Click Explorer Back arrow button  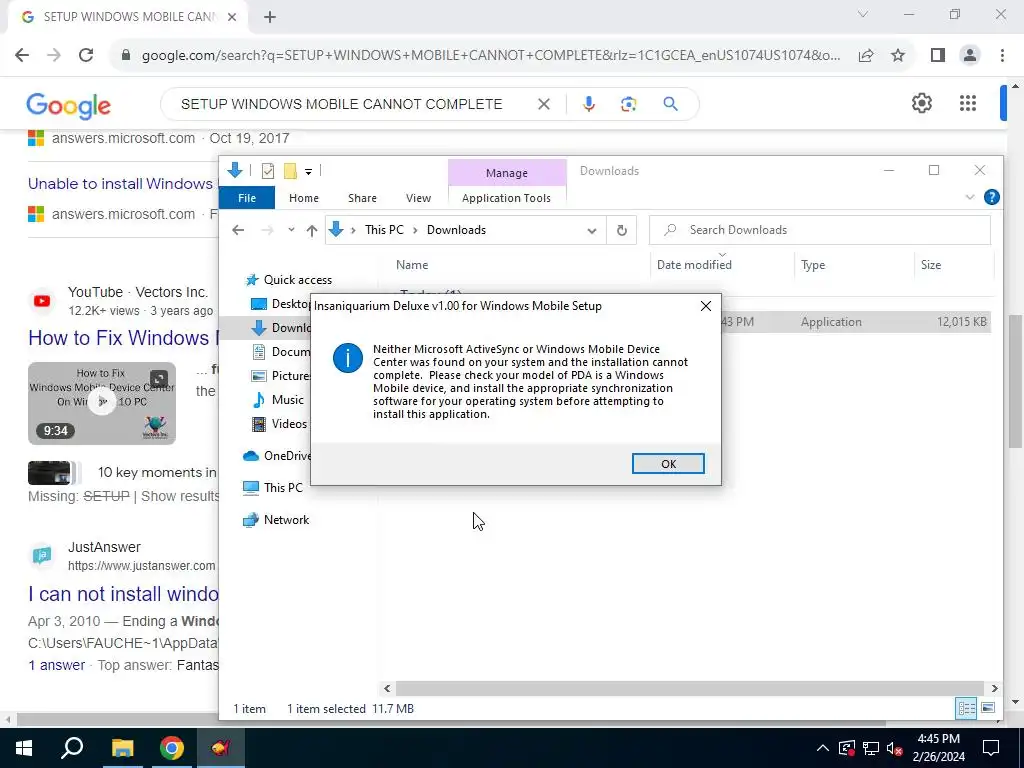tap(238, 230)
